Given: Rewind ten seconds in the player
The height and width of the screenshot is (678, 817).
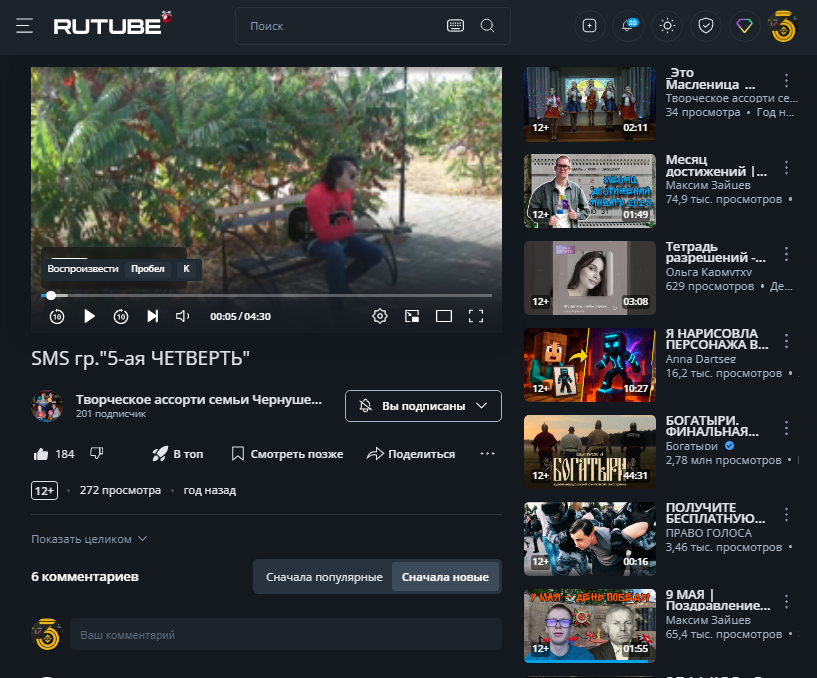Looking at the screenshot, I should tap(57, 316).
